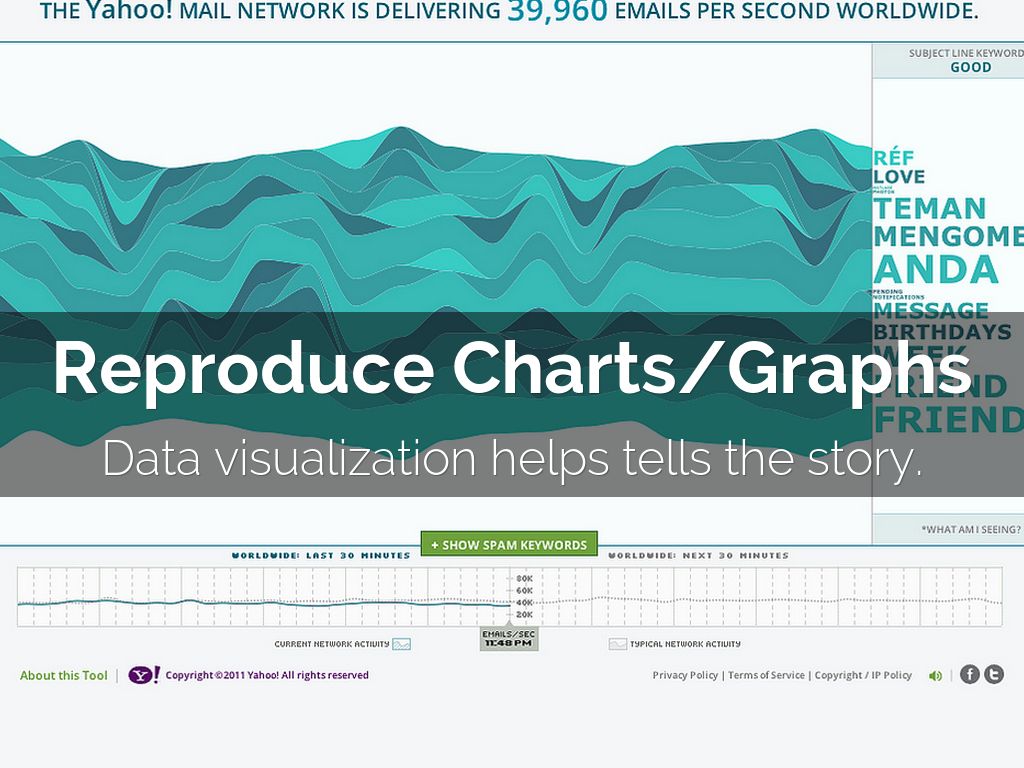
Task: Select the TEMAN keyword in word list
Action: pos(930,209)
